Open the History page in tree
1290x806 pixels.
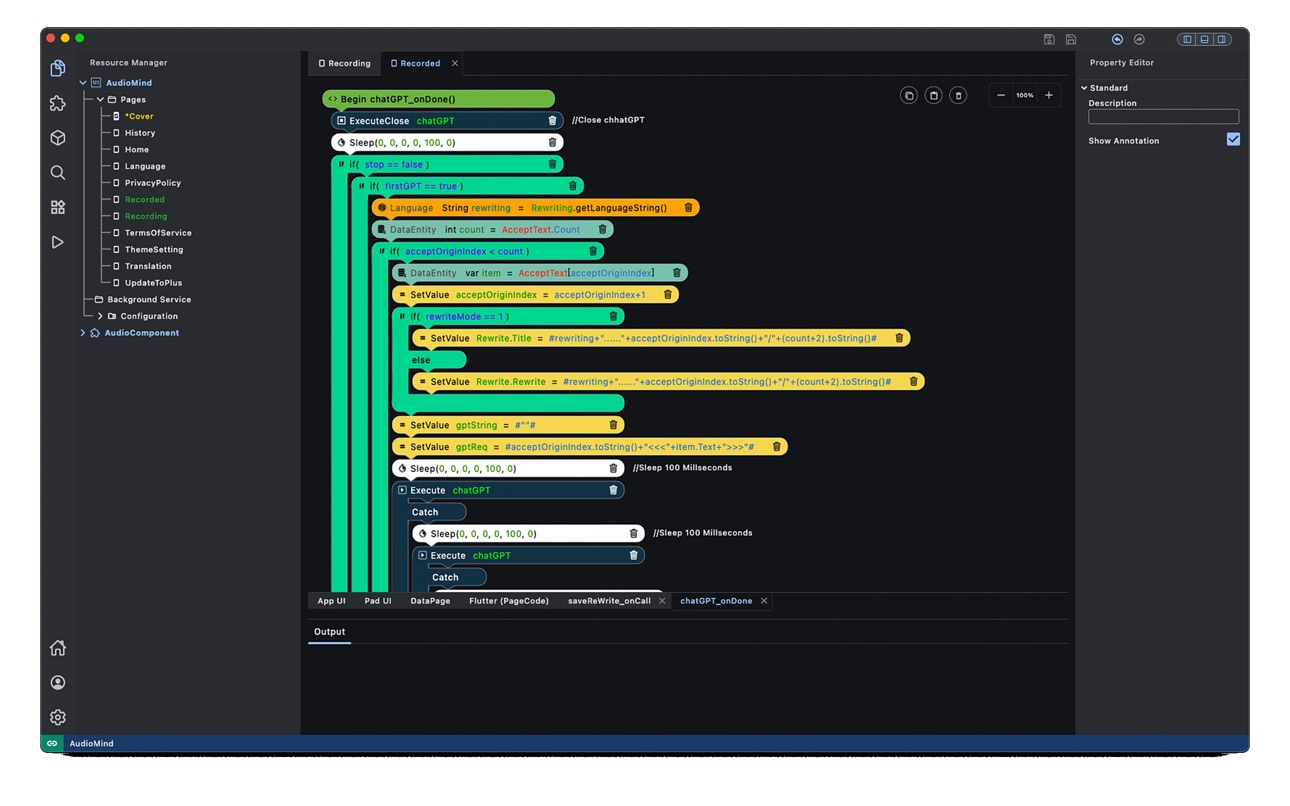140,133
